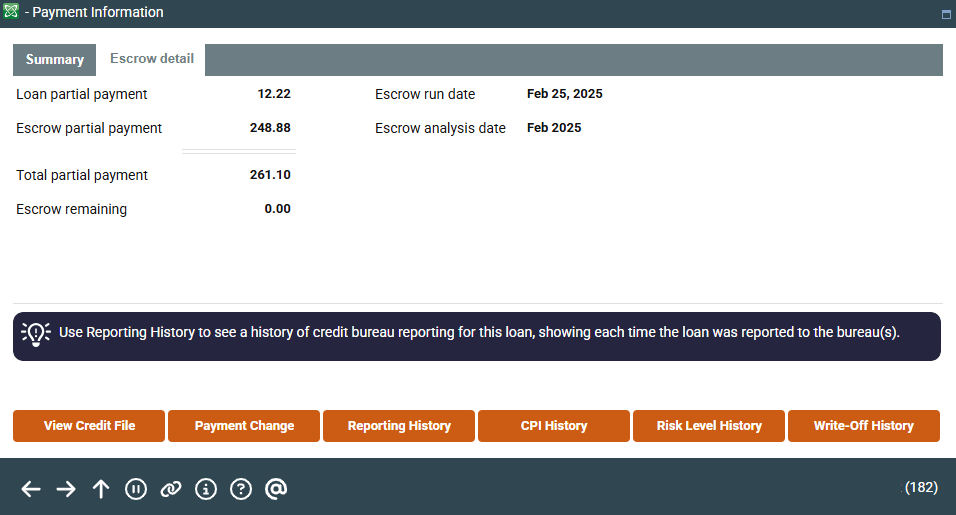The width and height of the screenshot is (956, 515).
Task: Click the chain link icon
Action: coord(171,488)
